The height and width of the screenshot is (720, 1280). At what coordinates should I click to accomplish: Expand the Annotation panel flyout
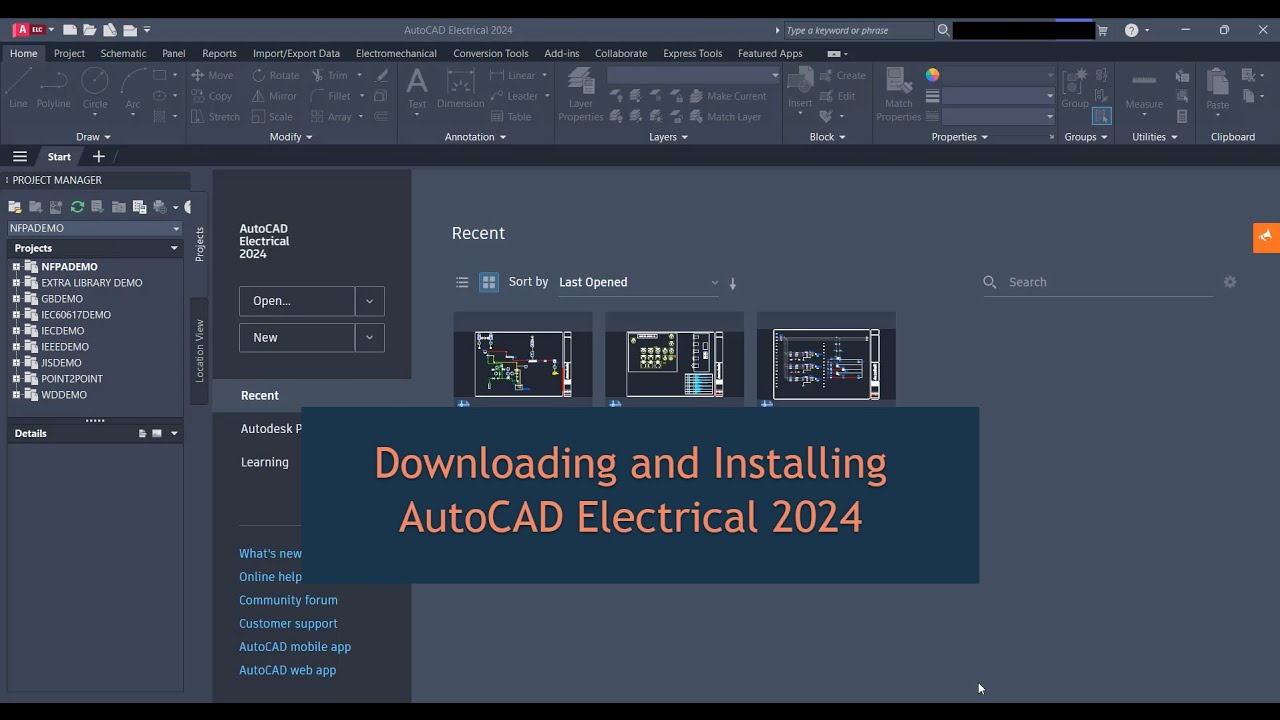click(x=475, y=137)
